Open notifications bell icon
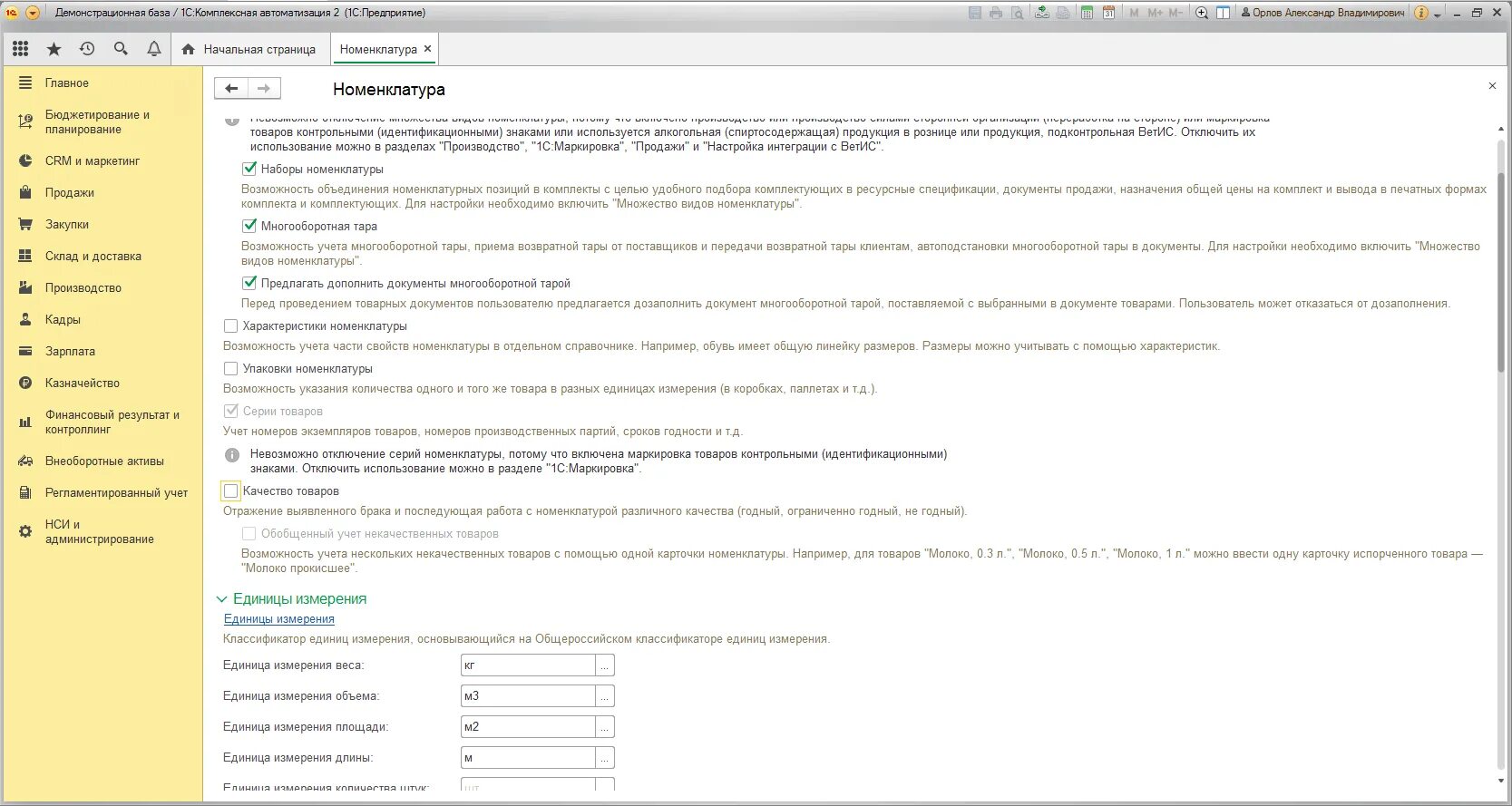The height and width of the screenshot is (806, 1512). tap(154, 49)
